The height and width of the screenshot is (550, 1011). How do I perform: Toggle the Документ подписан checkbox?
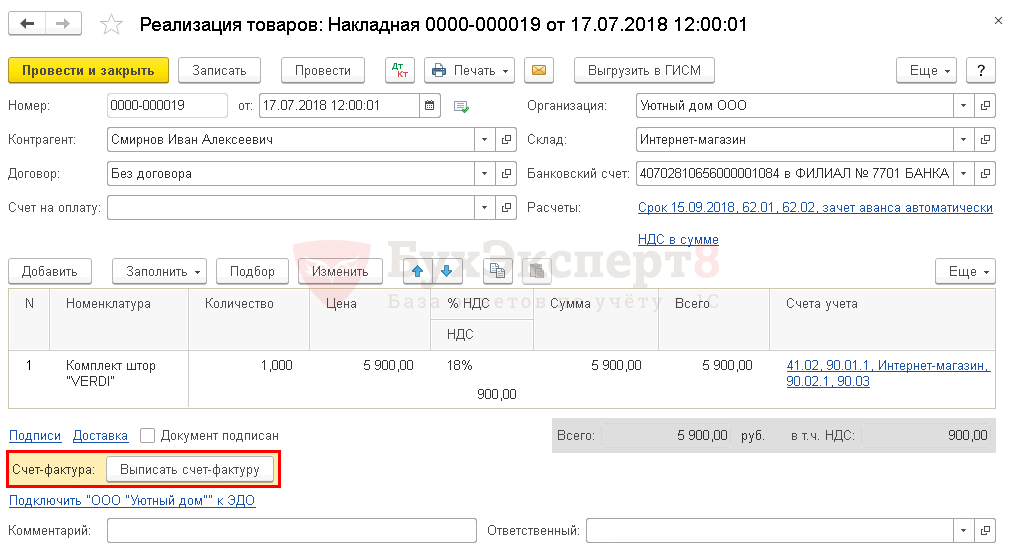[x=148, y=436]
